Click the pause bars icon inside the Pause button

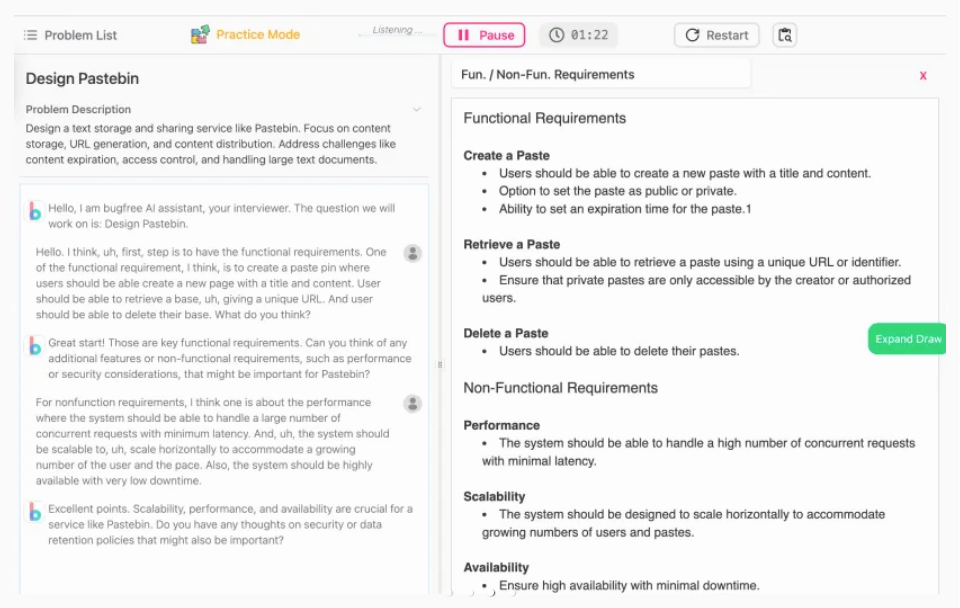click(463, 35)
